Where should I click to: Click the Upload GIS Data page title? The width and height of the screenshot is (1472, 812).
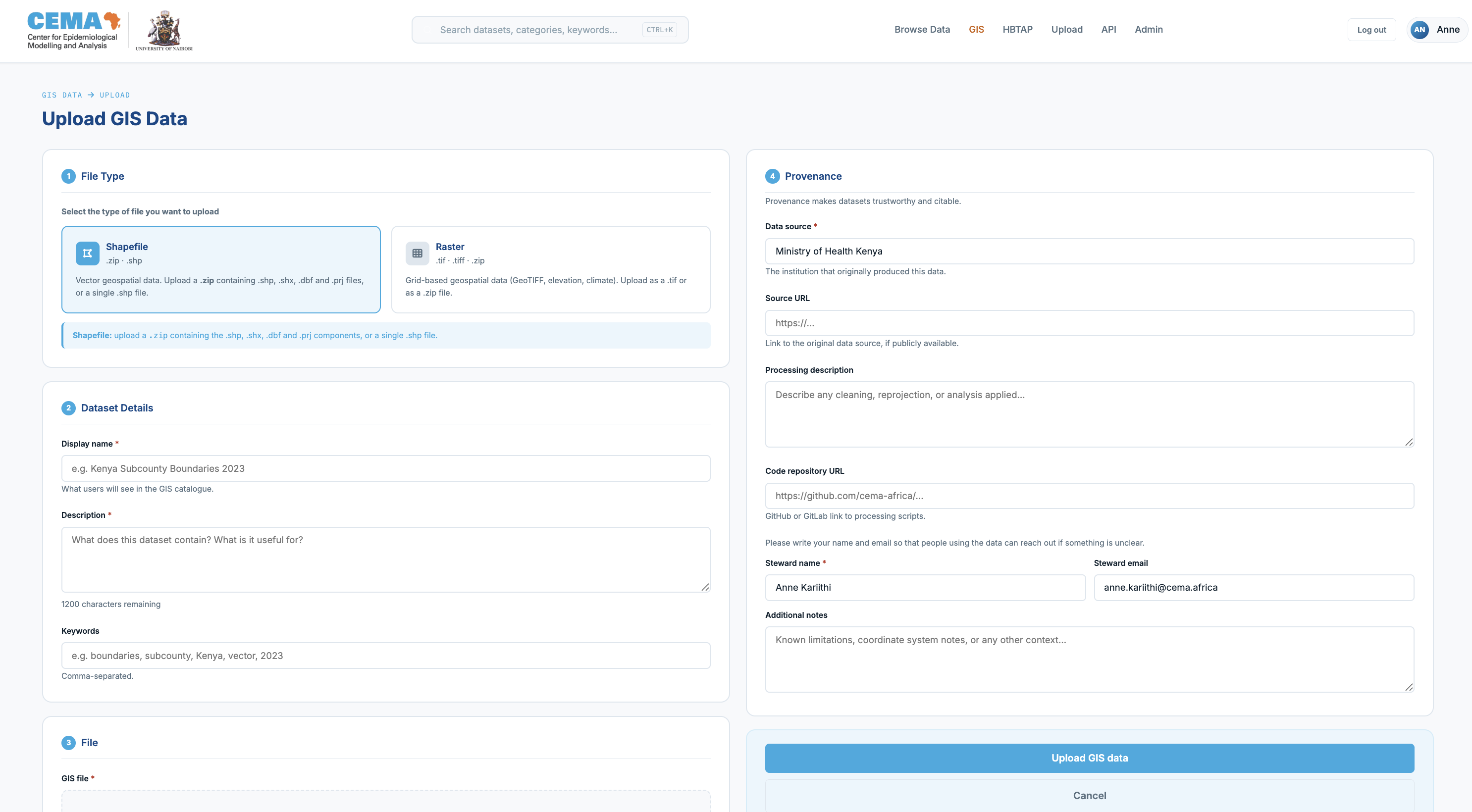[x=114, y=118]
